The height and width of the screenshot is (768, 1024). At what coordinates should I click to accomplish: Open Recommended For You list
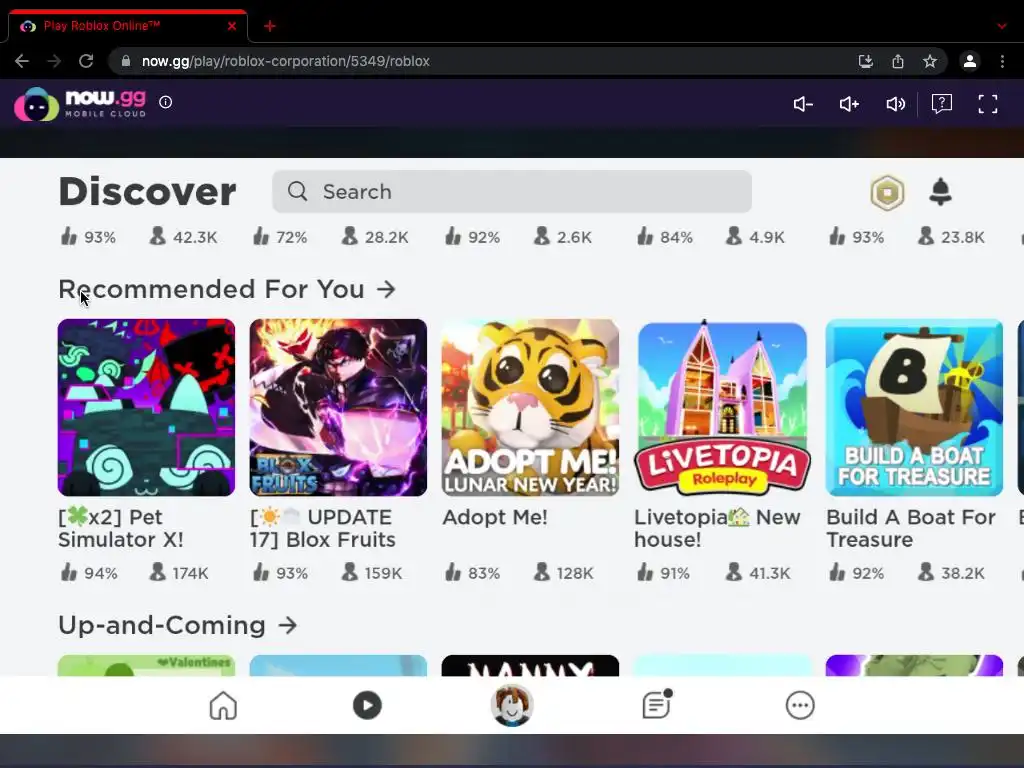227,289
